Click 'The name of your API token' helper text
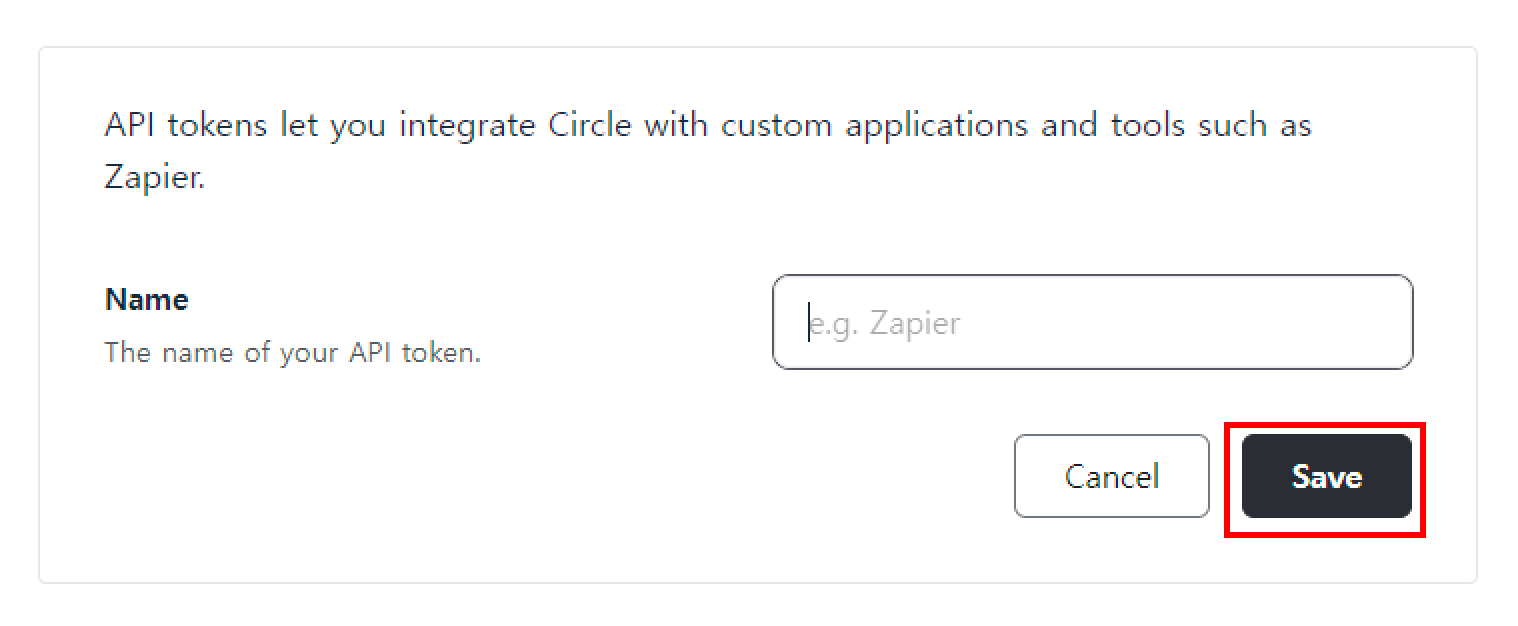1518x626 pixels. point(293,353)
